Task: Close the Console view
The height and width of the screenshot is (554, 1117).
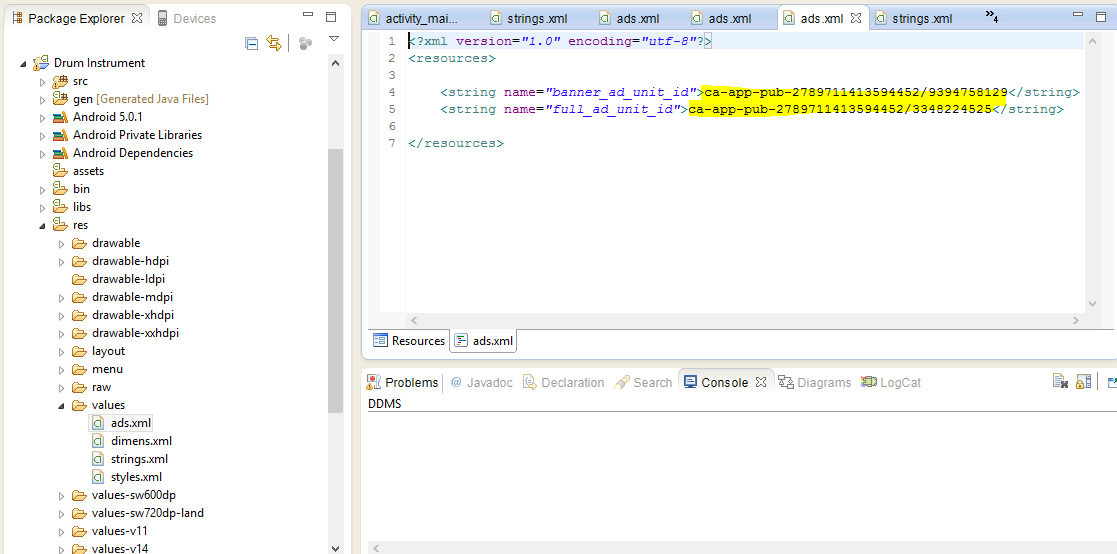Action: click(x=760, y=382)
